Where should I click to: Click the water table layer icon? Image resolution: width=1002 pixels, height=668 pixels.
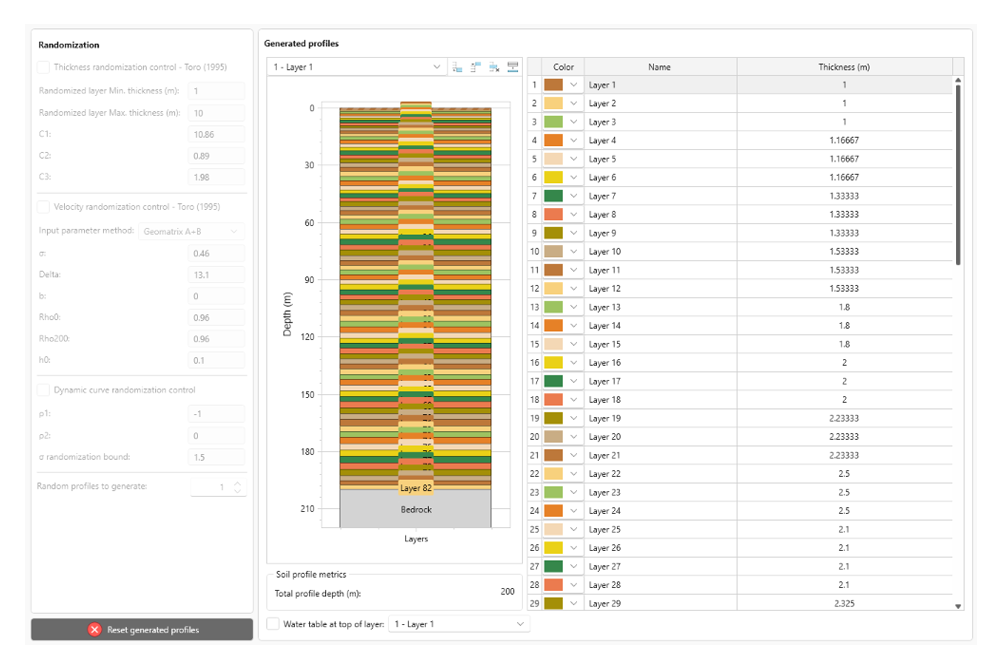pyautogui.click(x=512, y=67)
